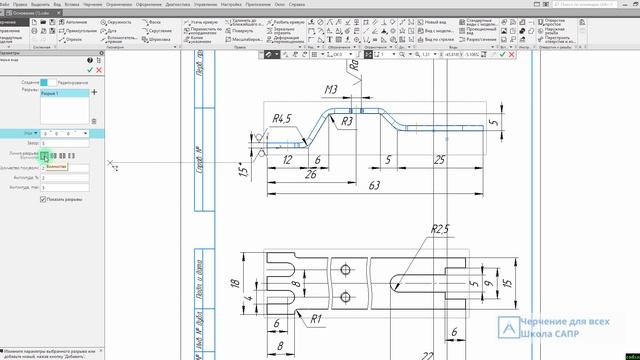Select the Отрезок line segment tool
Screen dimensions: 640x360
71,40
